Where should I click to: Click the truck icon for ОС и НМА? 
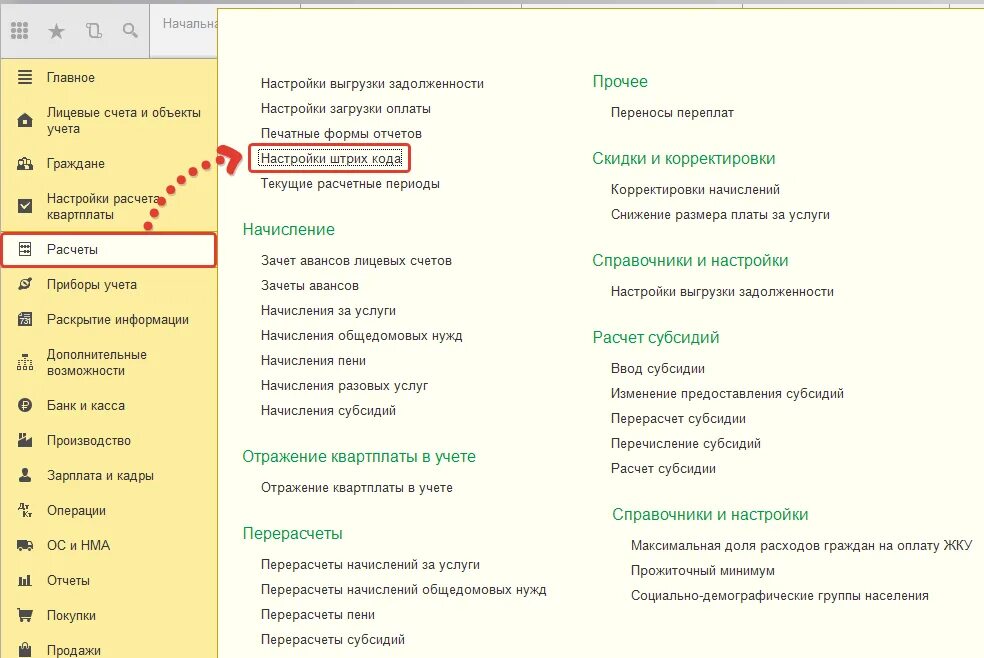point(25,545)
